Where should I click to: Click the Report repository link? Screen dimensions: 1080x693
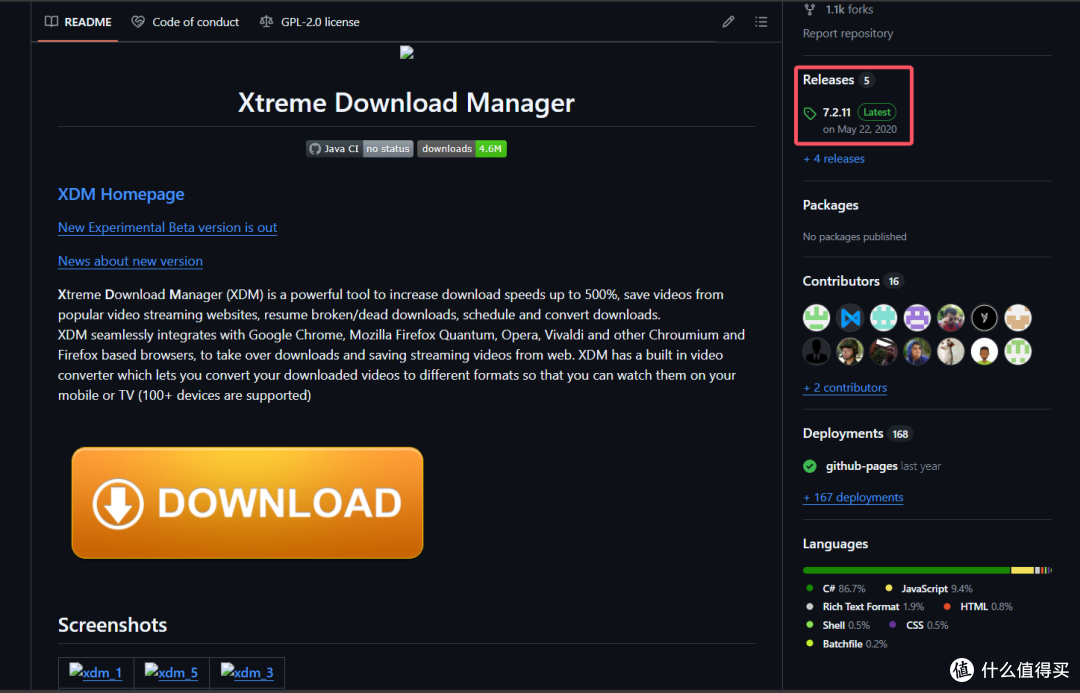(x=848, y=34)
